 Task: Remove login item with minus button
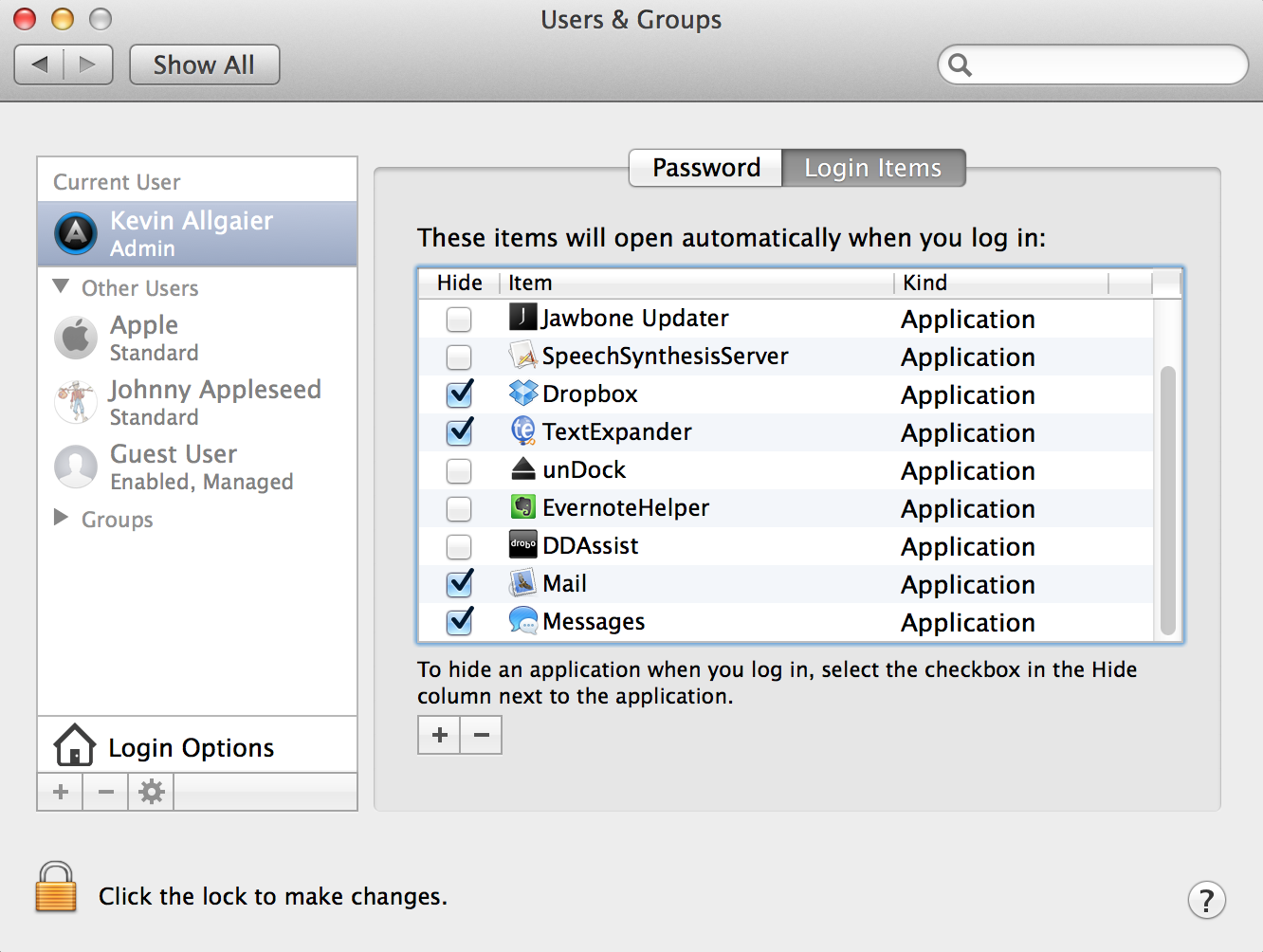pyautogui.click(x=482, y=735)
